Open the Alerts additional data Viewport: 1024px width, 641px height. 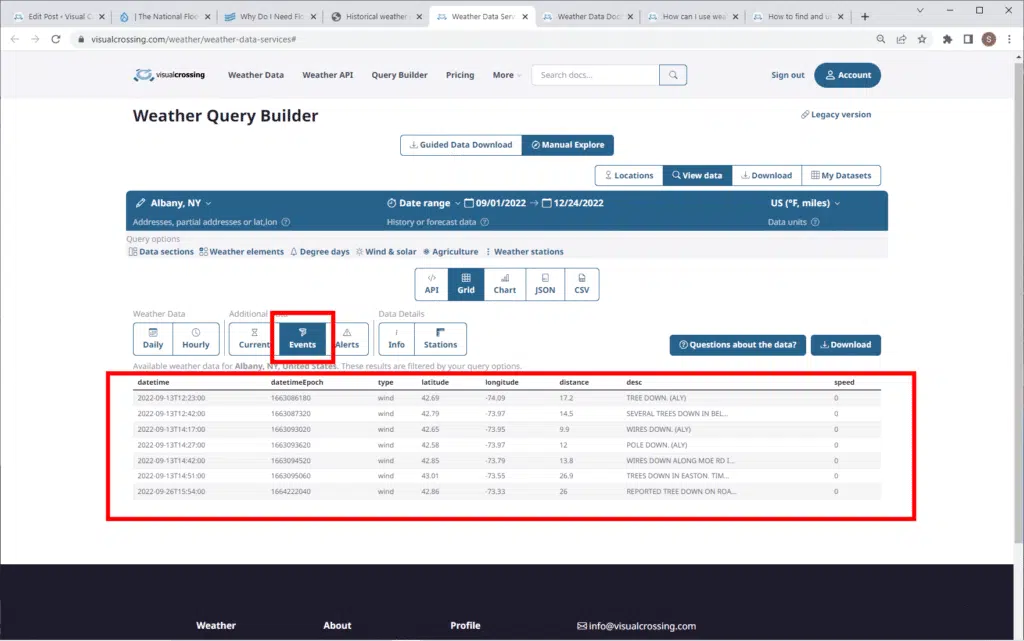[x=347, y=339]
